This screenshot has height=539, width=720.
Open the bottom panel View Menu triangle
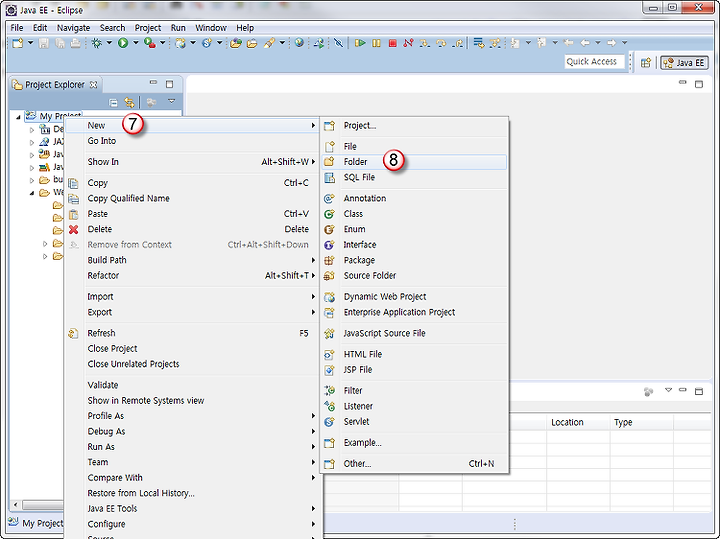pos(668,391)
